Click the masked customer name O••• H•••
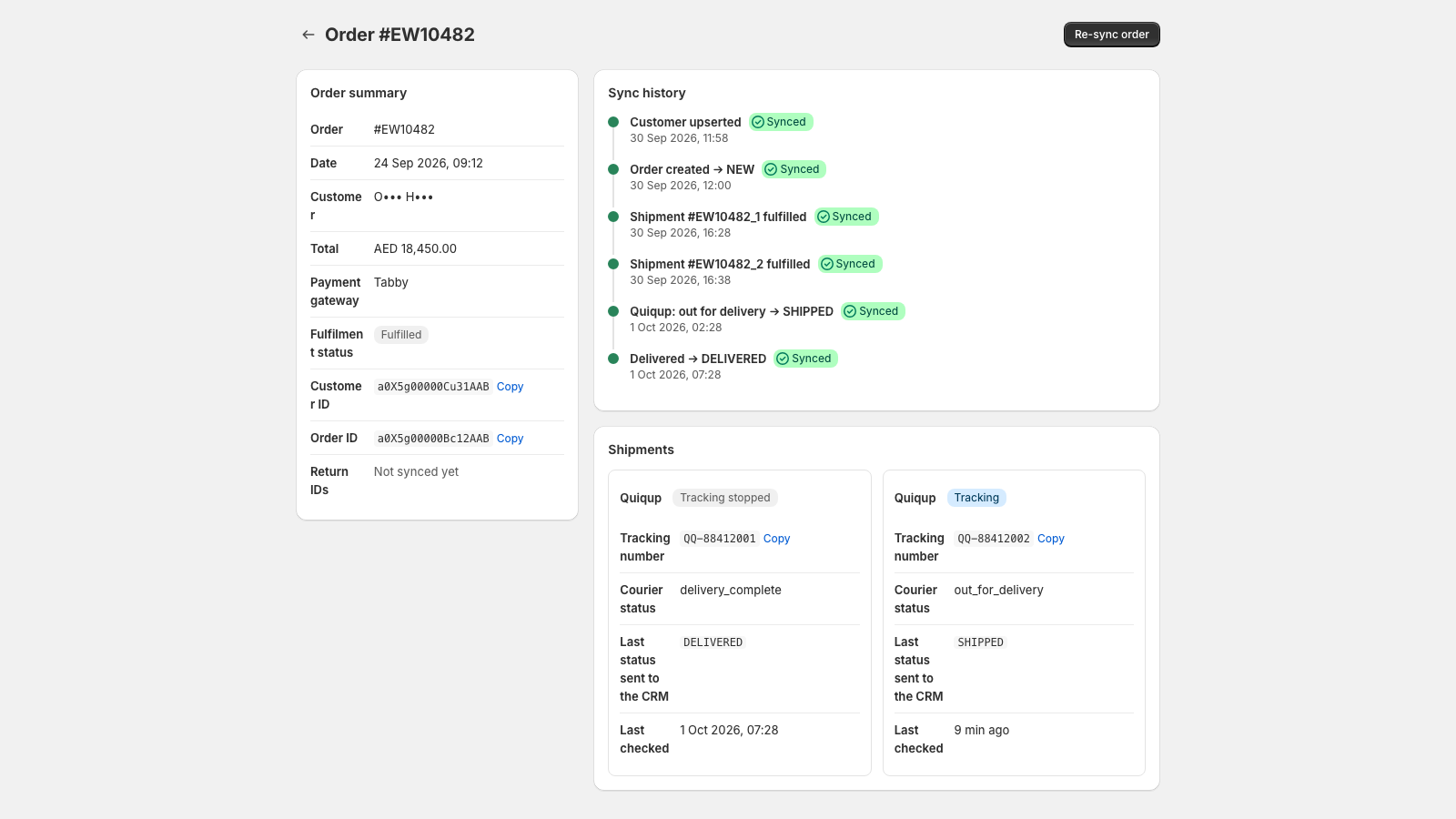This screenshot has height=819, width=1456. [403, 197]
